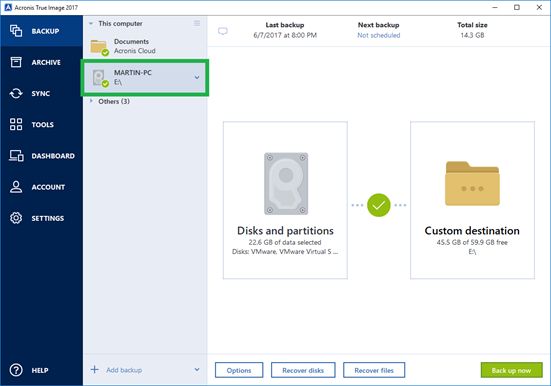The image size is (551, 386).
Task: Select the SYNC menu label
Action: (41, 94)
